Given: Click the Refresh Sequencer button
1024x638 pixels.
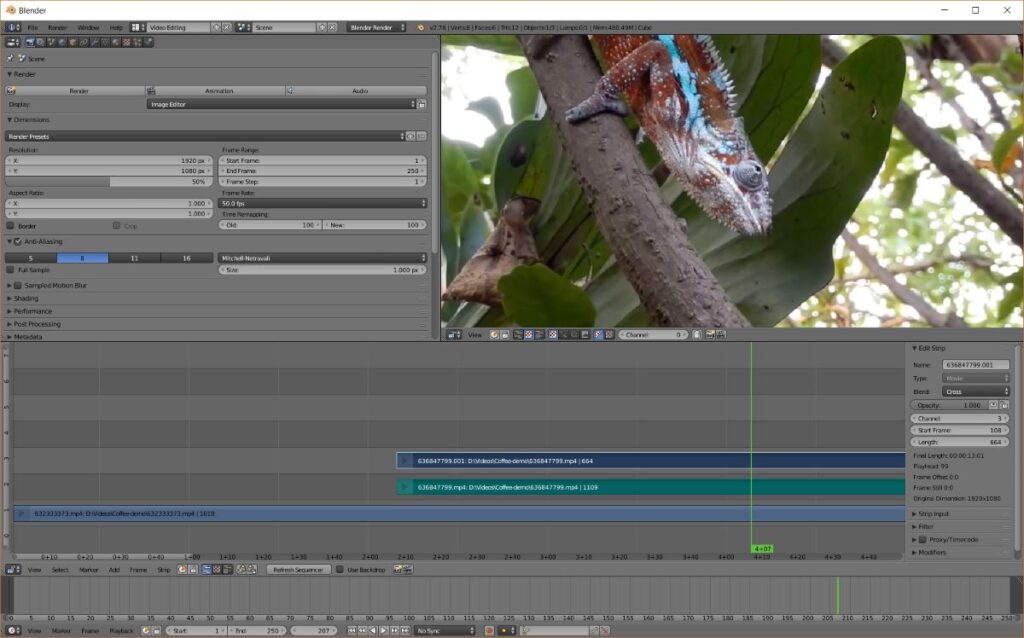Looking at the screenshot, I should [295, 569].
